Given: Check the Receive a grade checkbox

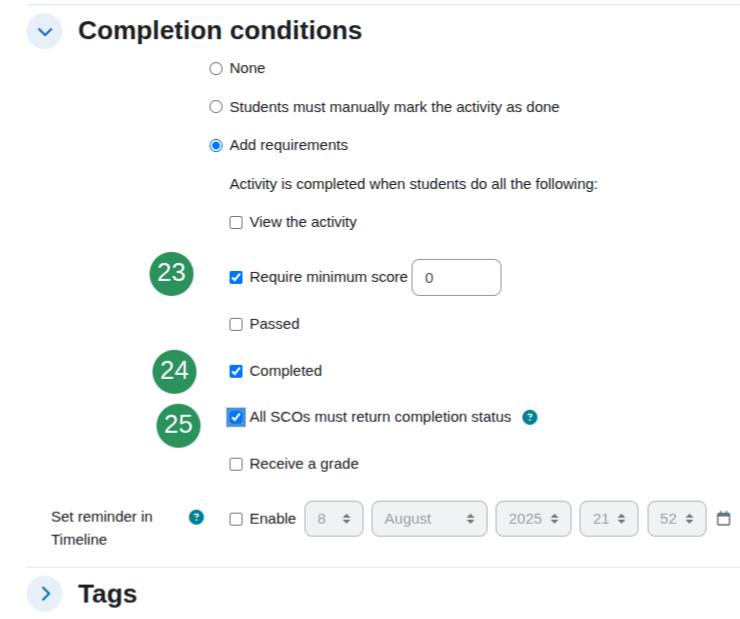Looking at the screenshot, I should [x=236, y=464].
